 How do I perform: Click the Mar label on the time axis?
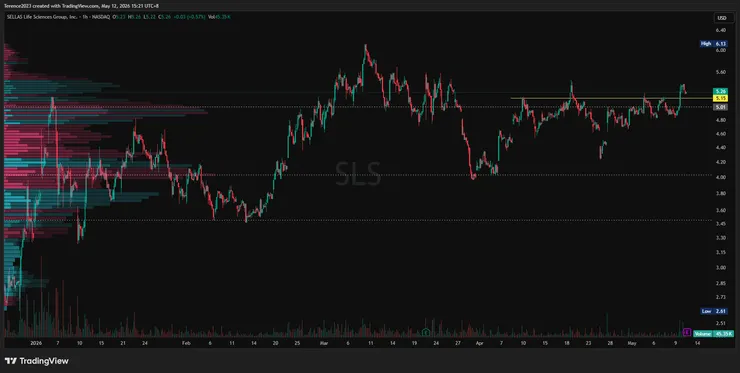[x=324, y=344]
